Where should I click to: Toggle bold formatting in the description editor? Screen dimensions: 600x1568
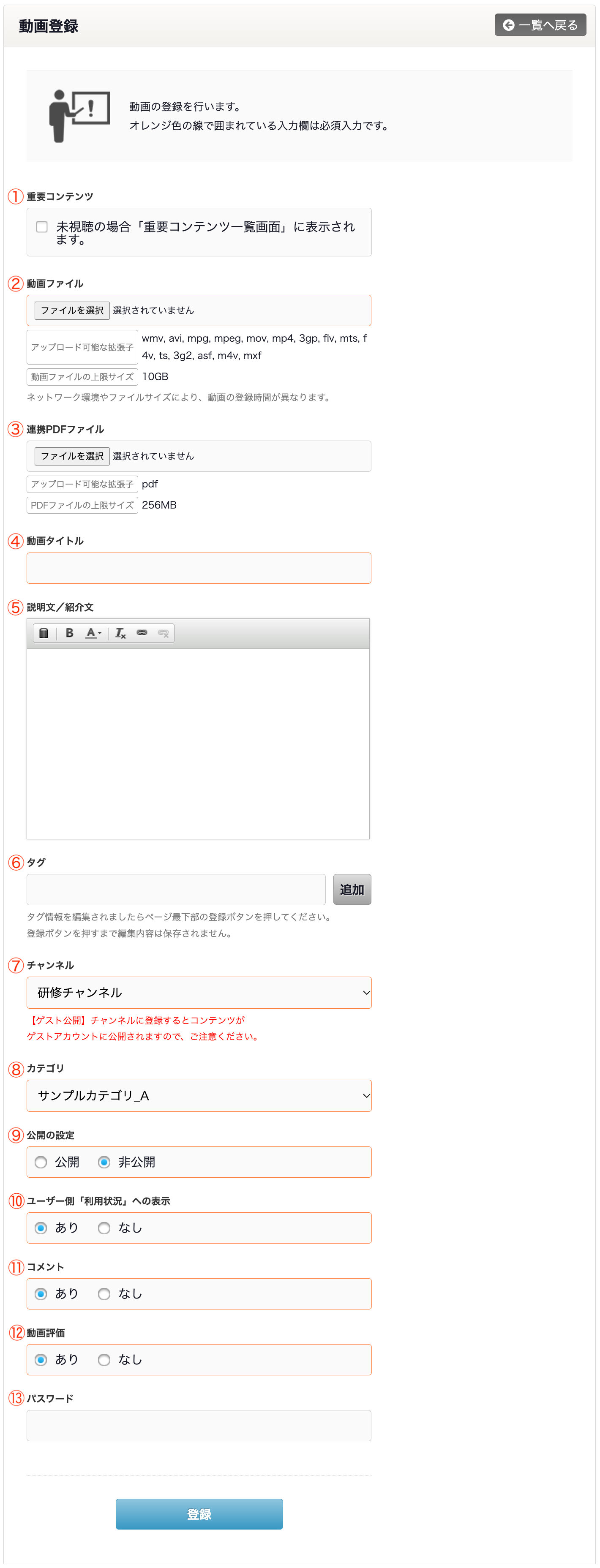(69, 633)
